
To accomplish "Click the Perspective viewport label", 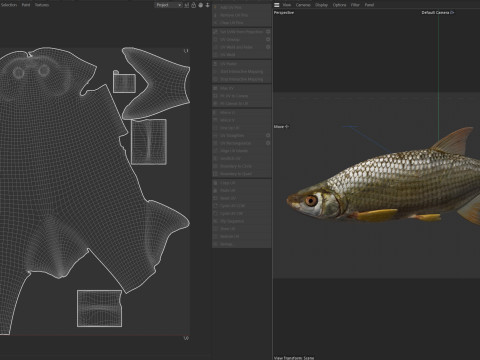I will pyautogui.click(x=284, y=12).
